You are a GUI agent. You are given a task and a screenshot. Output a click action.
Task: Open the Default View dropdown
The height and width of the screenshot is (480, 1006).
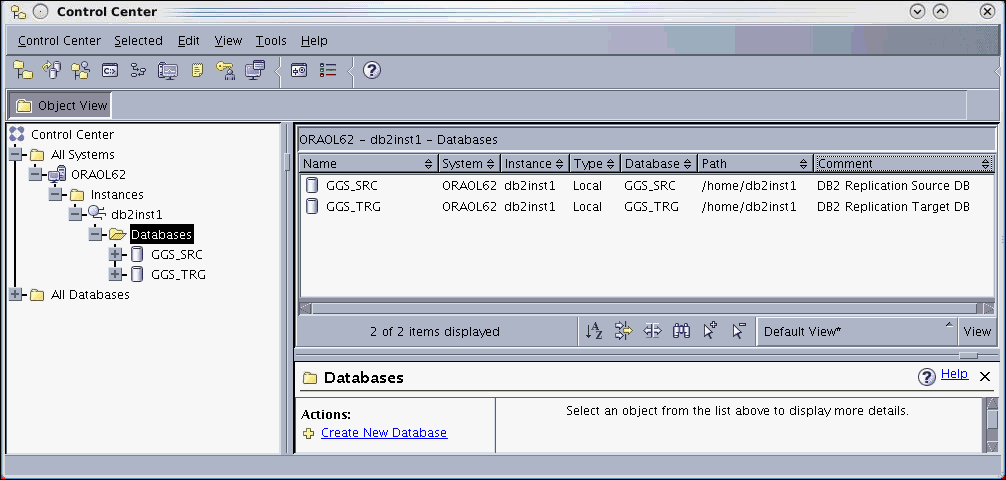click(x=857, y=331)
